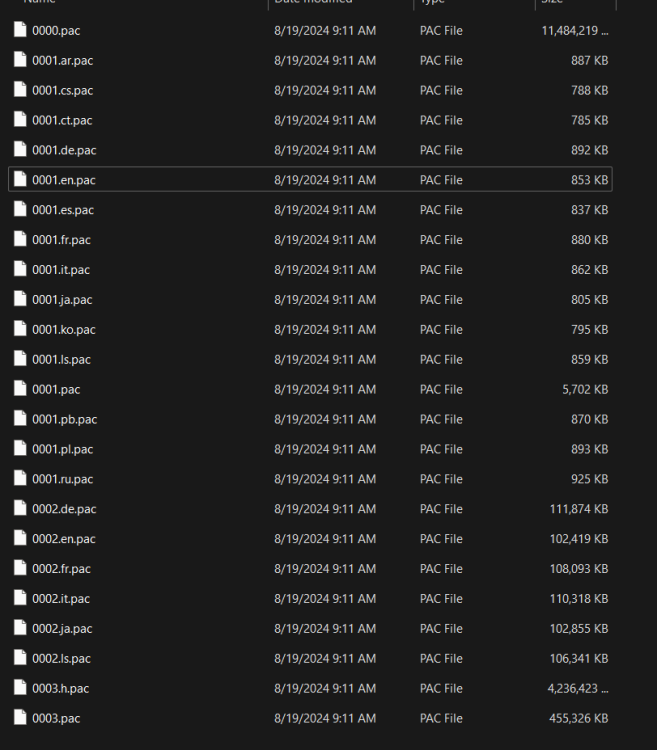Click the document icon next to 0001.de.pac
The width and height of the screenshot is (657, 750).
(x=20, y=150)
